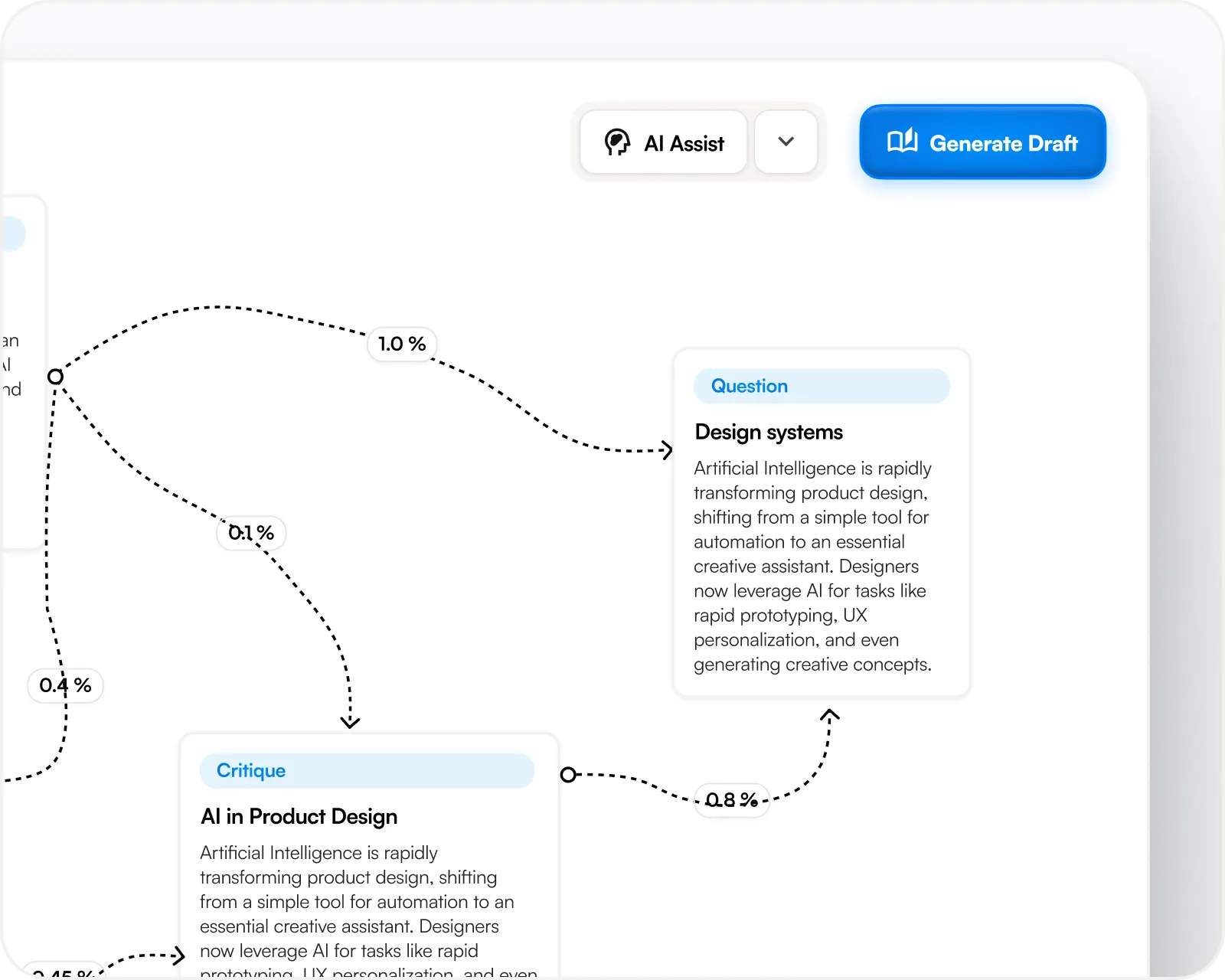The width and height of the screenshot is (1225, 980).
Task: Select the Design systems card title
Action: [x=769, y=432]
